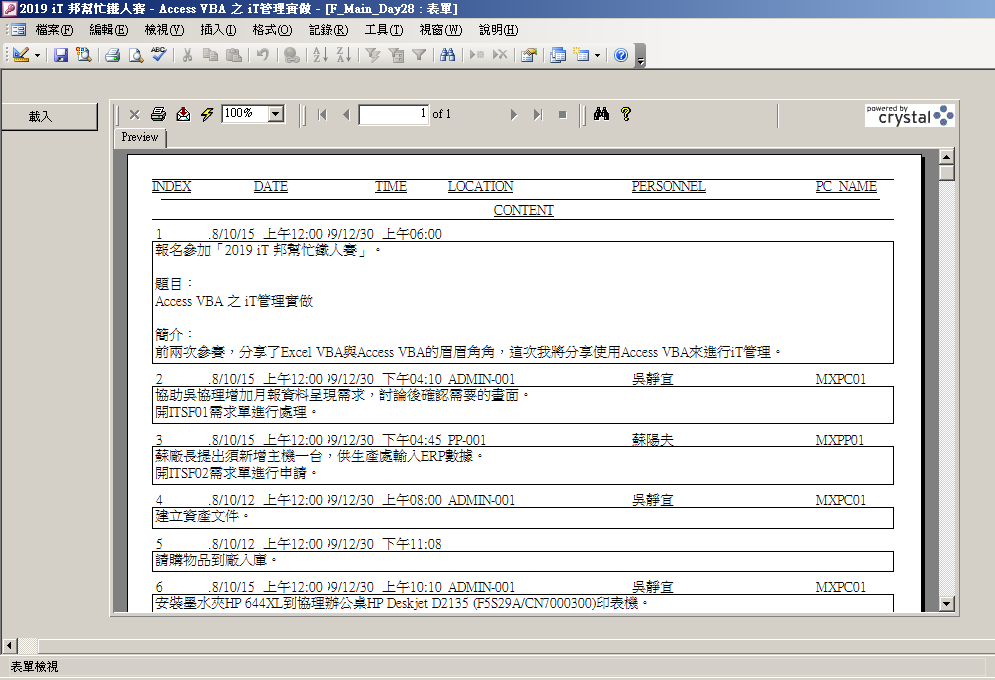Save with the floppy disk icon
This screenshot has width=995, height=680.
(x=60, y=55)
